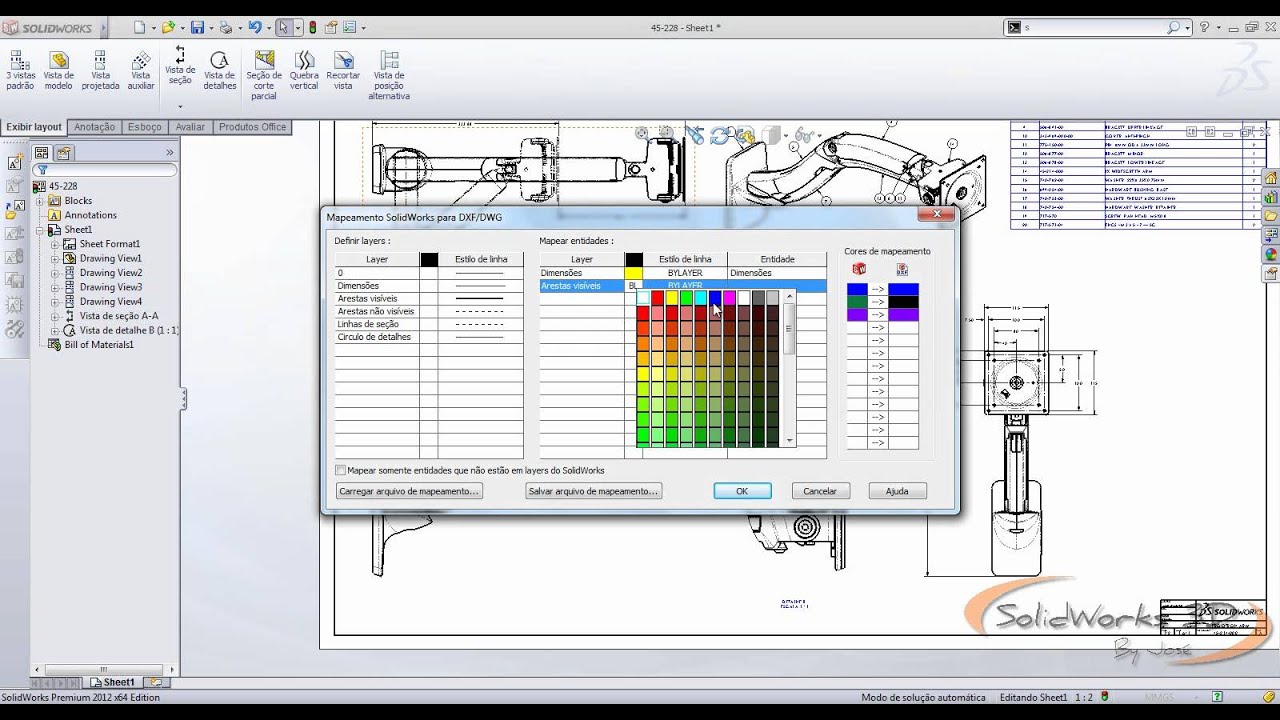This screenshot has height=720, width=1280.
Task: Select Bill of Materials1 tree item
Action: 99,345
